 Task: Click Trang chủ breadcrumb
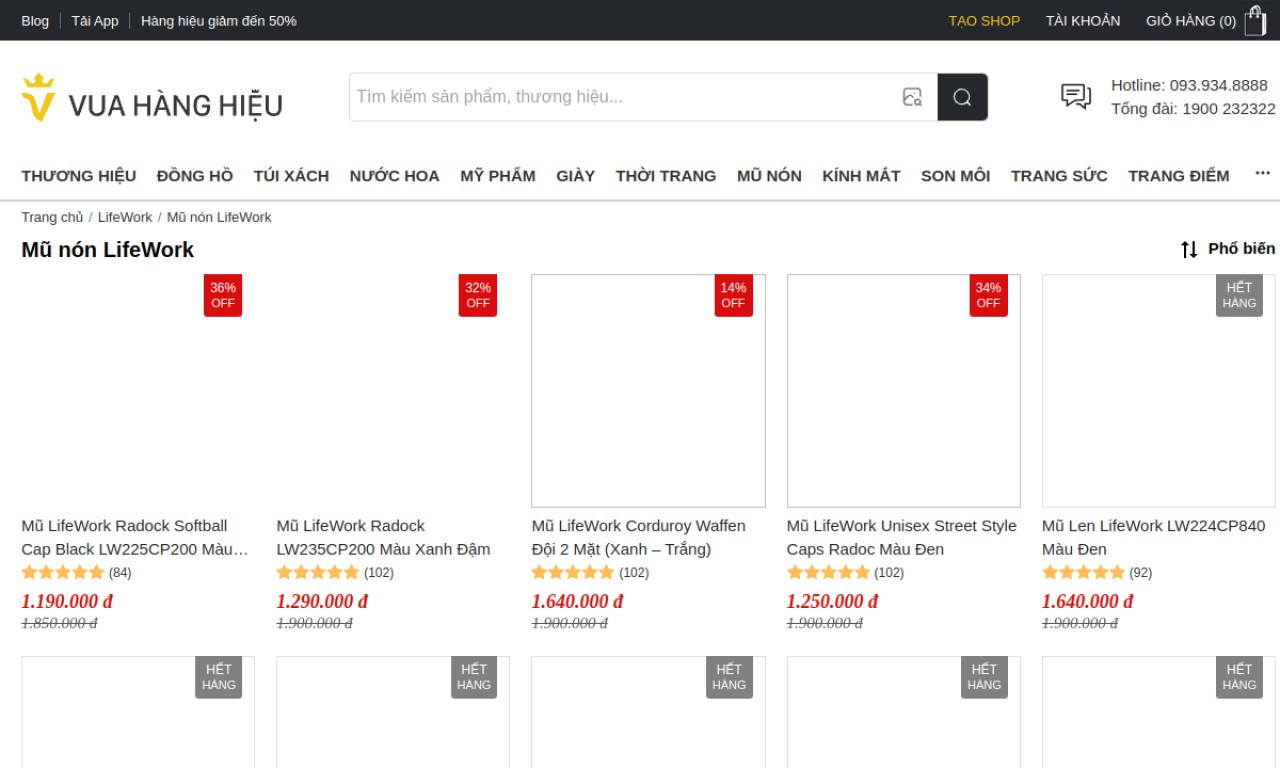(x=52, y=217)
